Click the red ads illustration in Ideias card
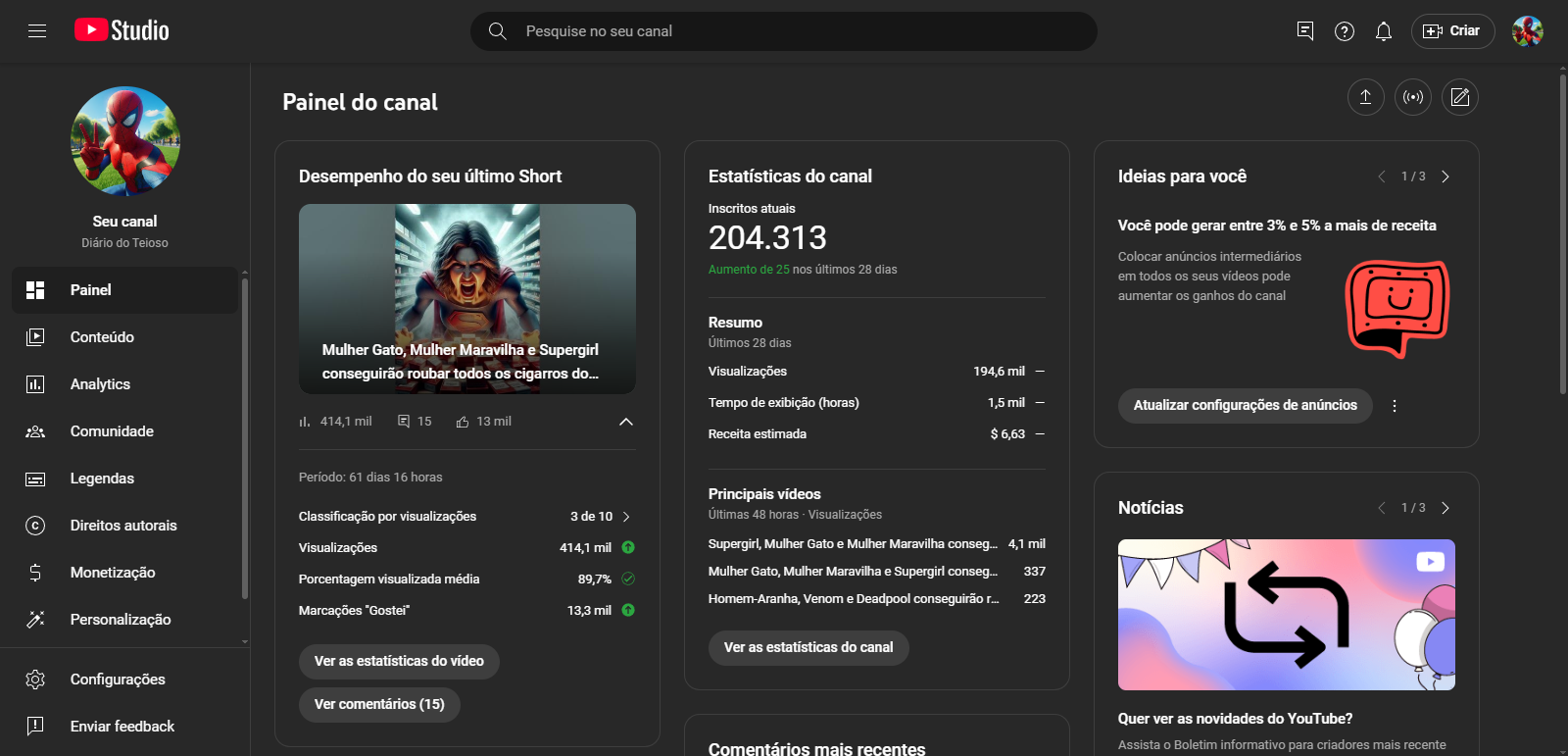 point(1397,308)
